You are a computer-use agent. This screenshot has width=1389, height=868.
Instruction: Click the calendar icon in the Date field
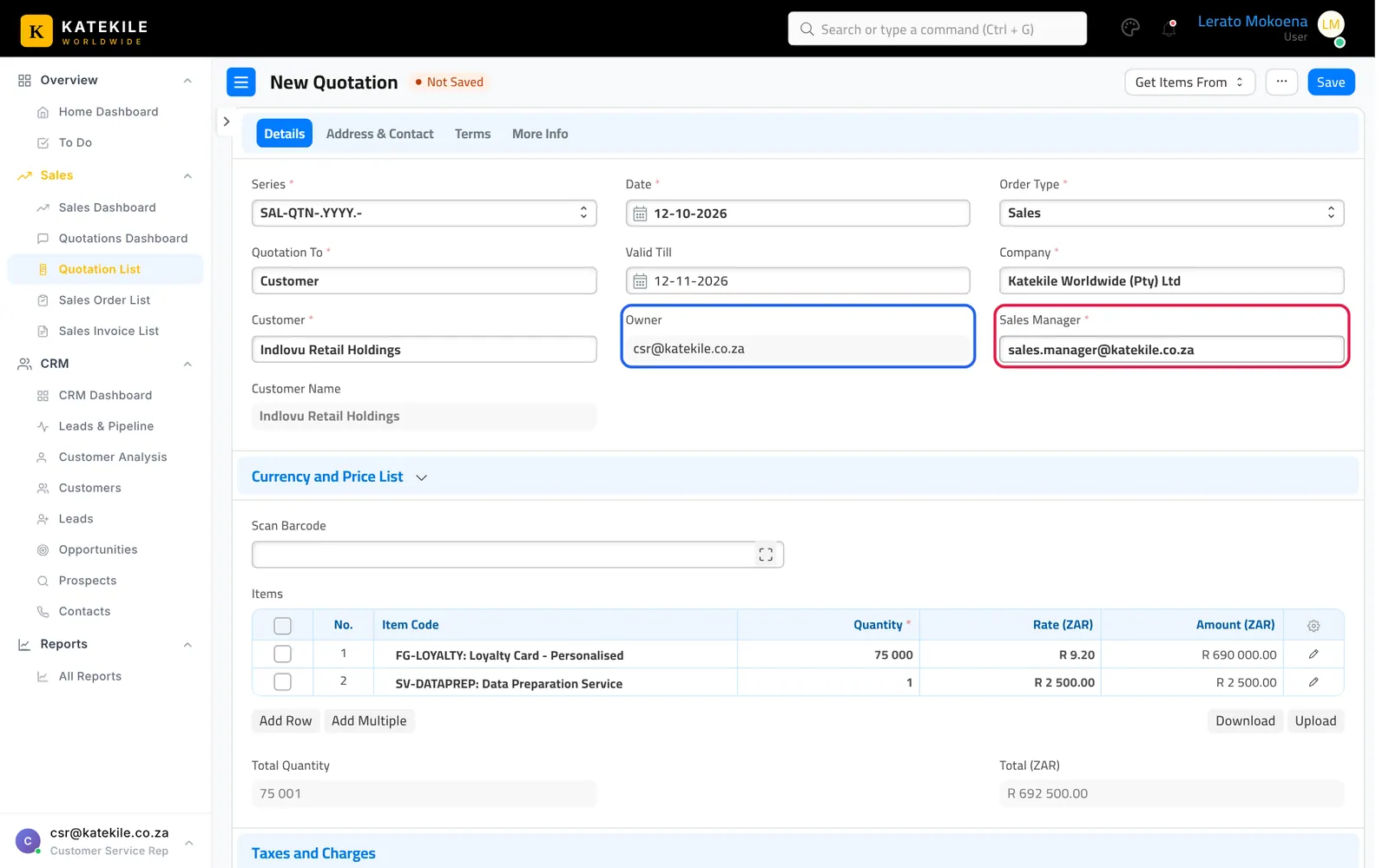pos(640,214)
